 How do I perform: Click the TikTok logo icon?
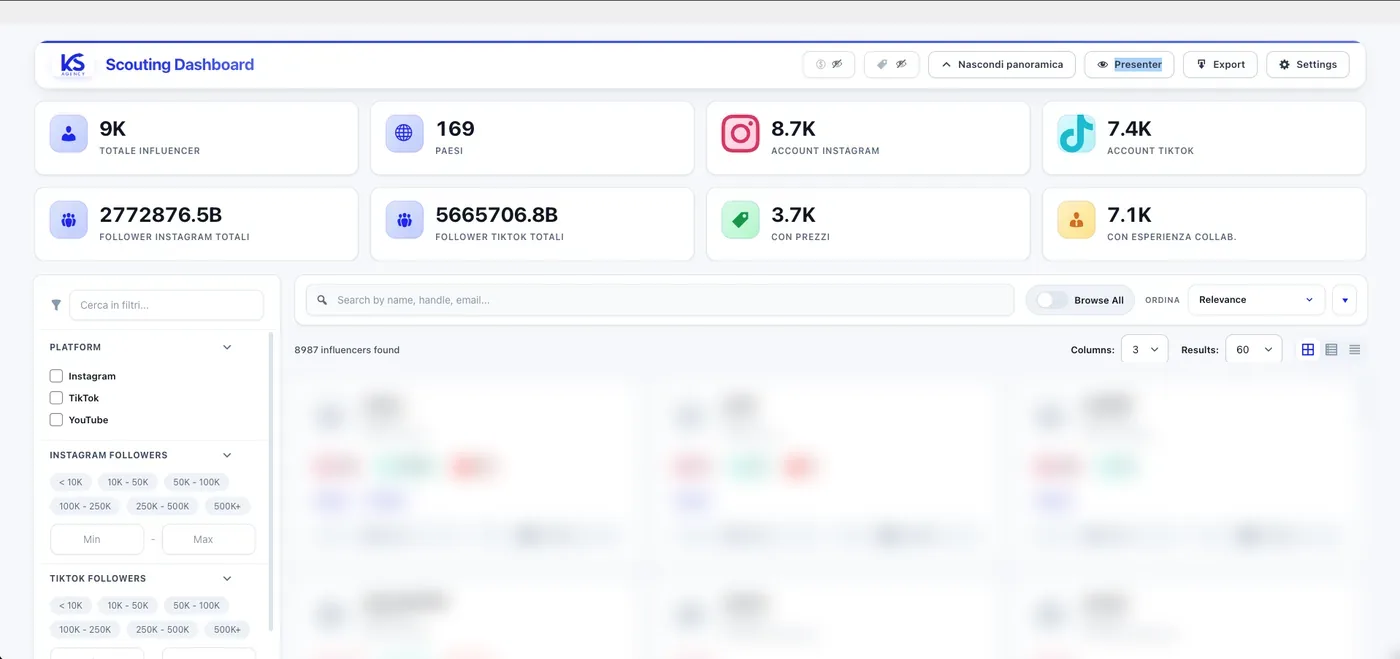point(1076,133)
